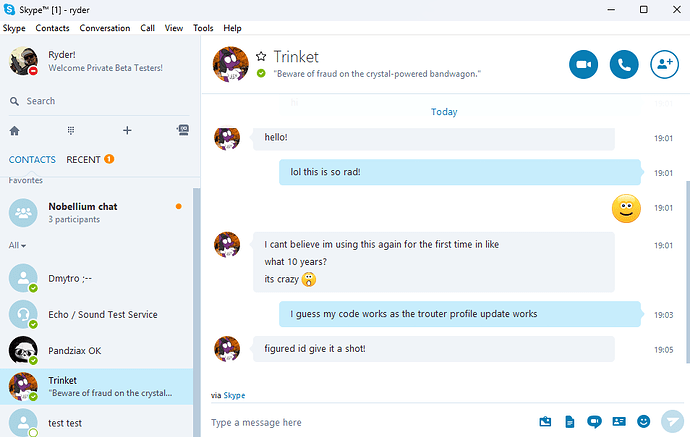Toggle Trinket's favorite star

tap(261, 56)
